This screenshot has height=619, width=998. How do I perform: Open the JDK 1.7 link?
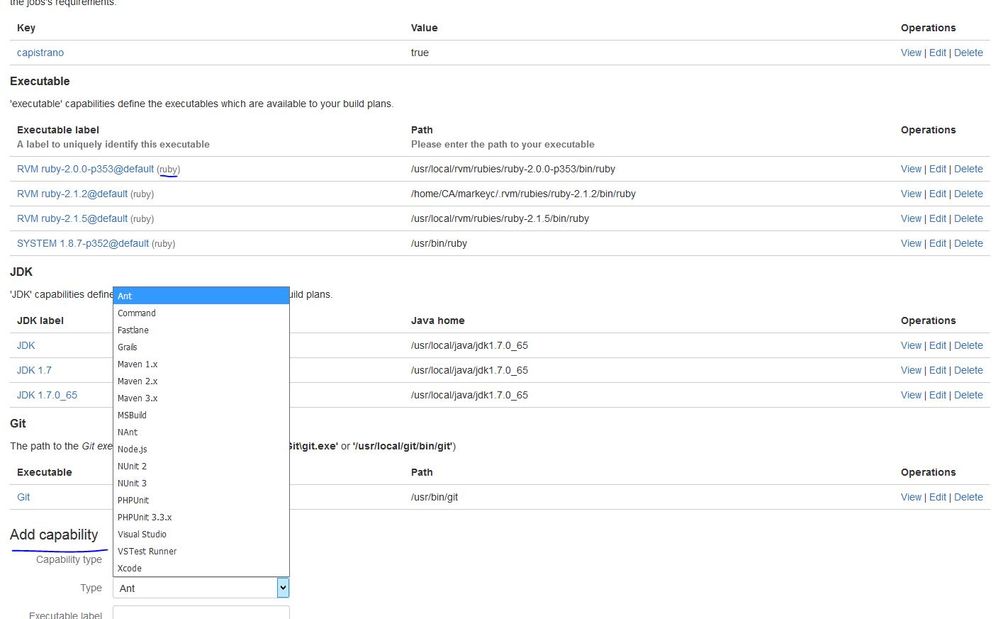(x=34, y=370)
